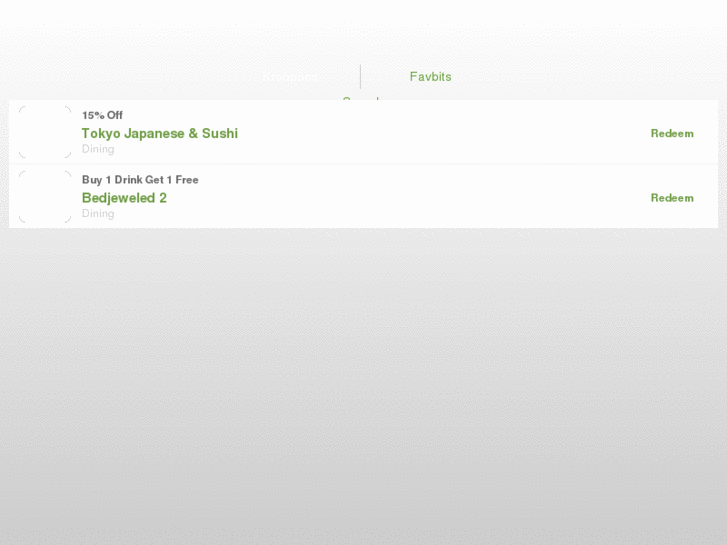The image size is (727, 545).
Task: Tap the Bedjeweled 2 logo placeholder
Action: coord(45,197)
